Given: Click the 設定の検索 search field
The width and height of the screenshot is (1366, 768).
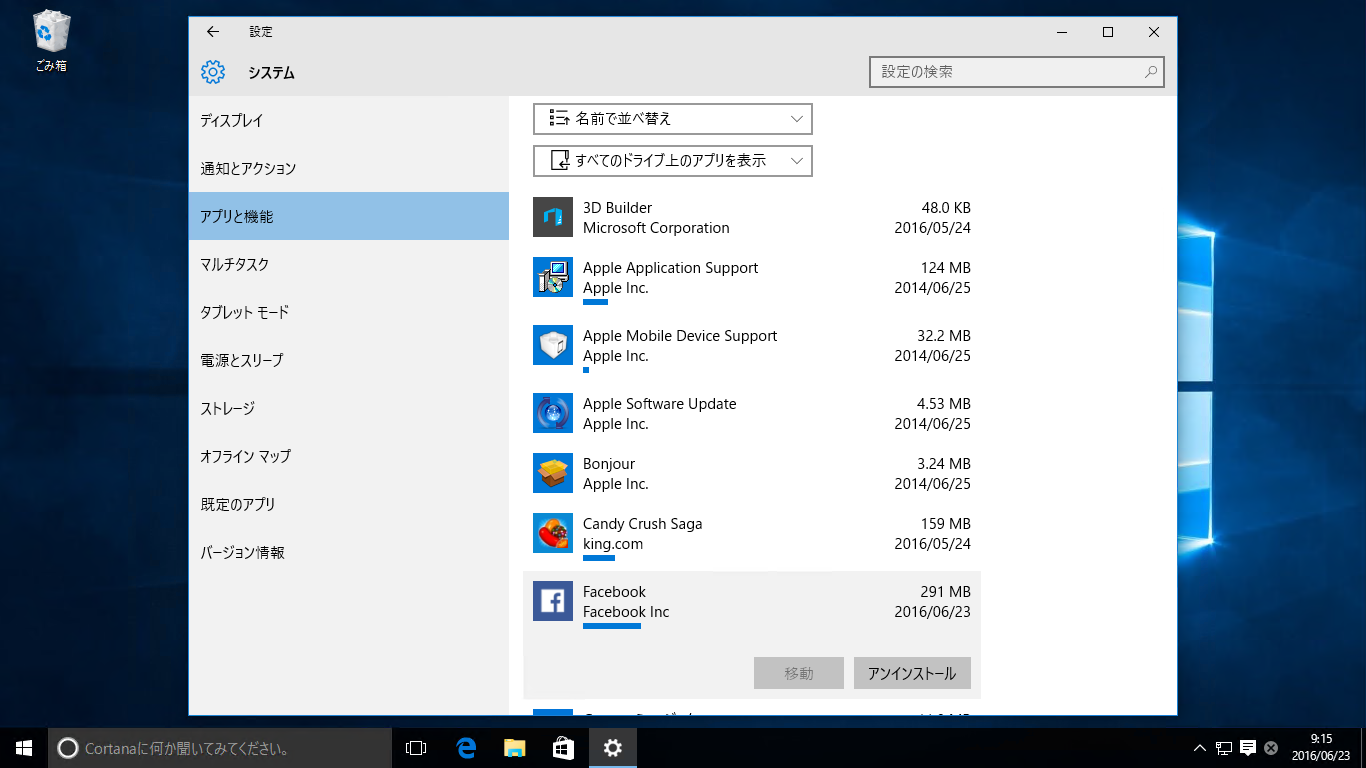Looking at the screenshot, I should [1017, 72].
